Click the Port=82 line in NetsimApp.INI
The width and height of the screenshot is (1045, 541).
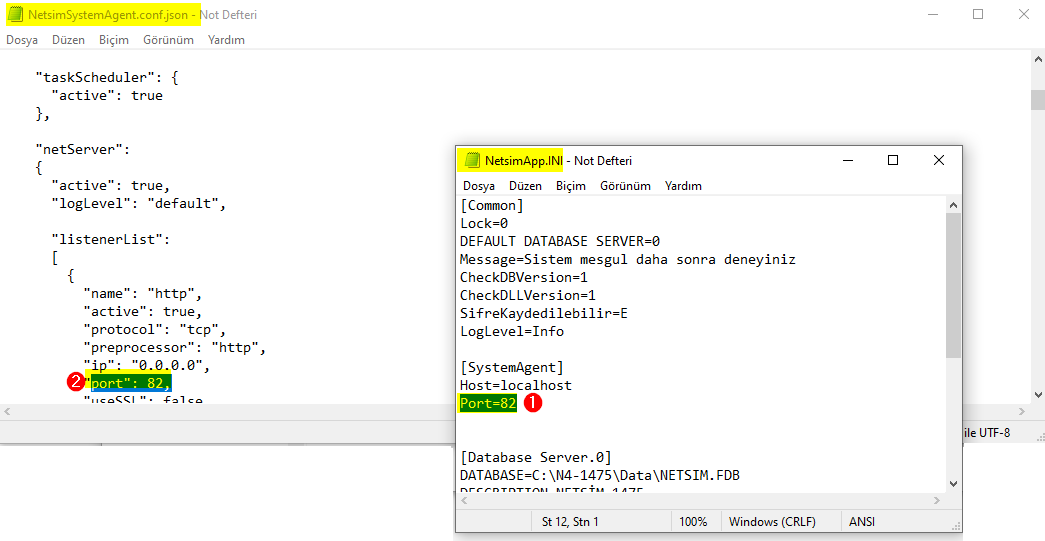tap(489, 403)
